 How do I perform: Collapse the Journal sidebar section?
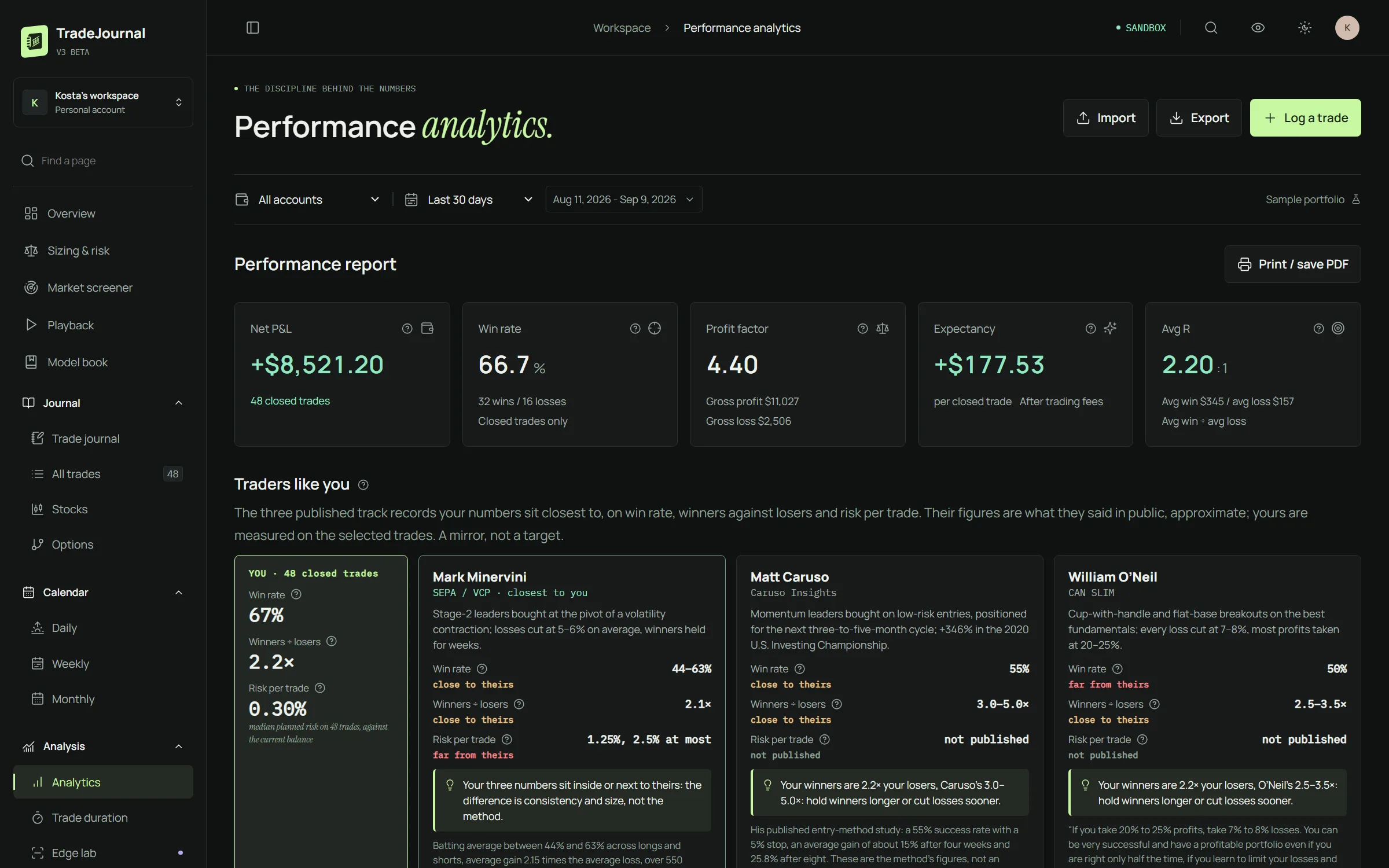point(103,403)
